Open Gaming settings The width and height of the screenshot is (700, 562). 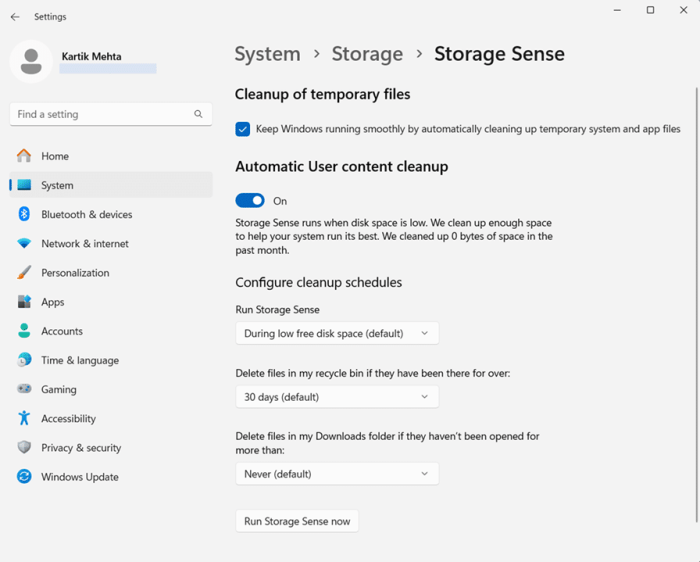(111, 389)
